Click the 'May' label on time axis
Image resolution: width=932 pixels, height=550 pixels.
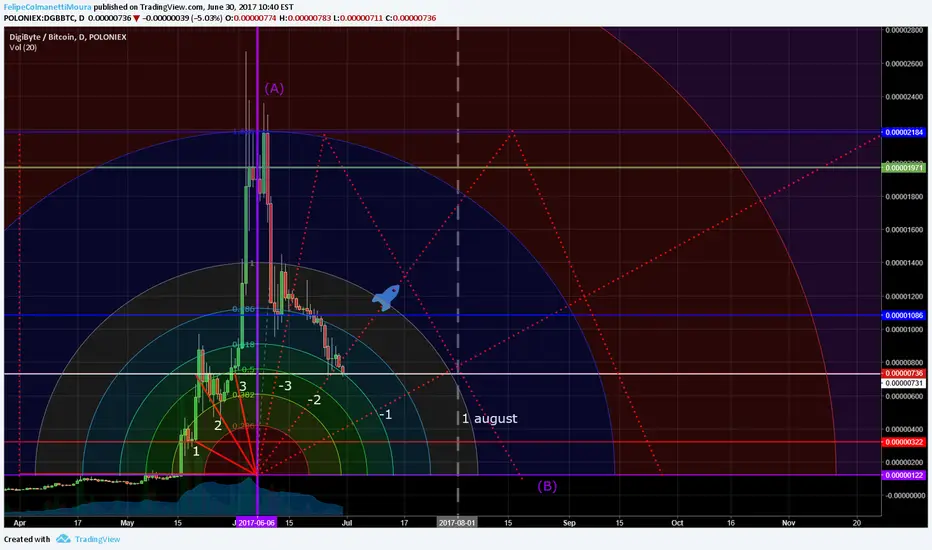click(127, 523)
